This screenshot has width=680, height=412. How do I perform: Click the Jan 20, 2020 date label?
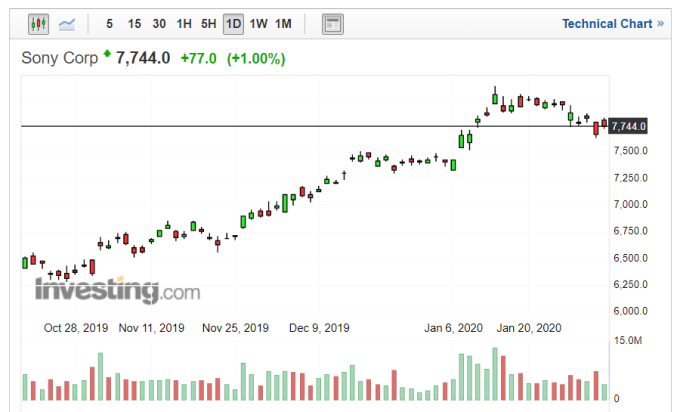529,328
